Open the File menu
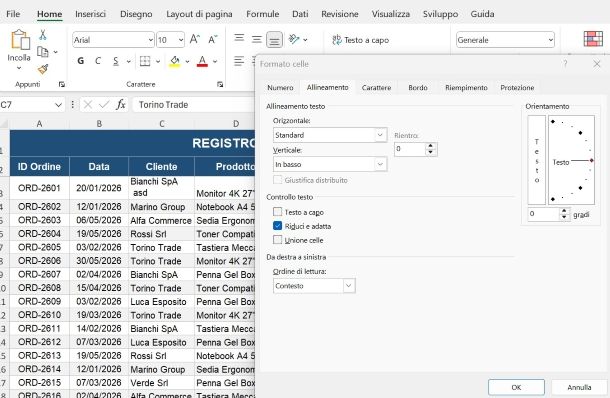The width and height of the screenshot is (610, 398). 13,14
